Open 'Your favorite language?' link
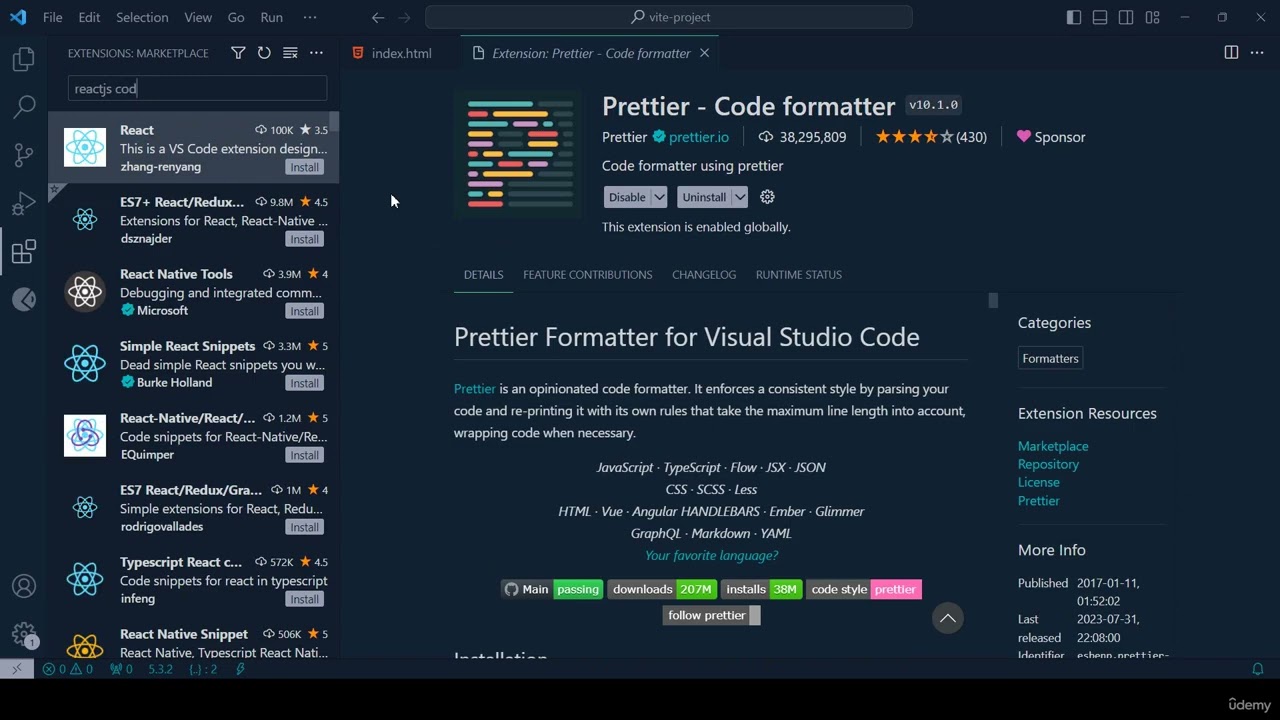 click(711, 555)
